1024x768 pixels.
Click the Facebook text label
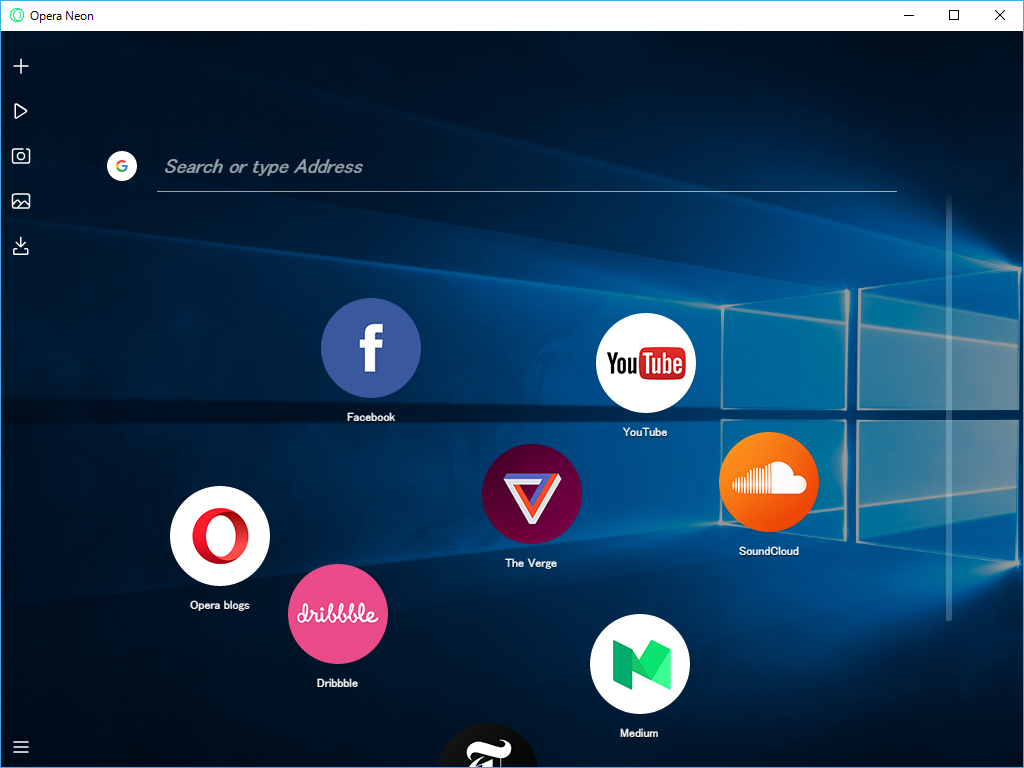(x=371, y=417)
